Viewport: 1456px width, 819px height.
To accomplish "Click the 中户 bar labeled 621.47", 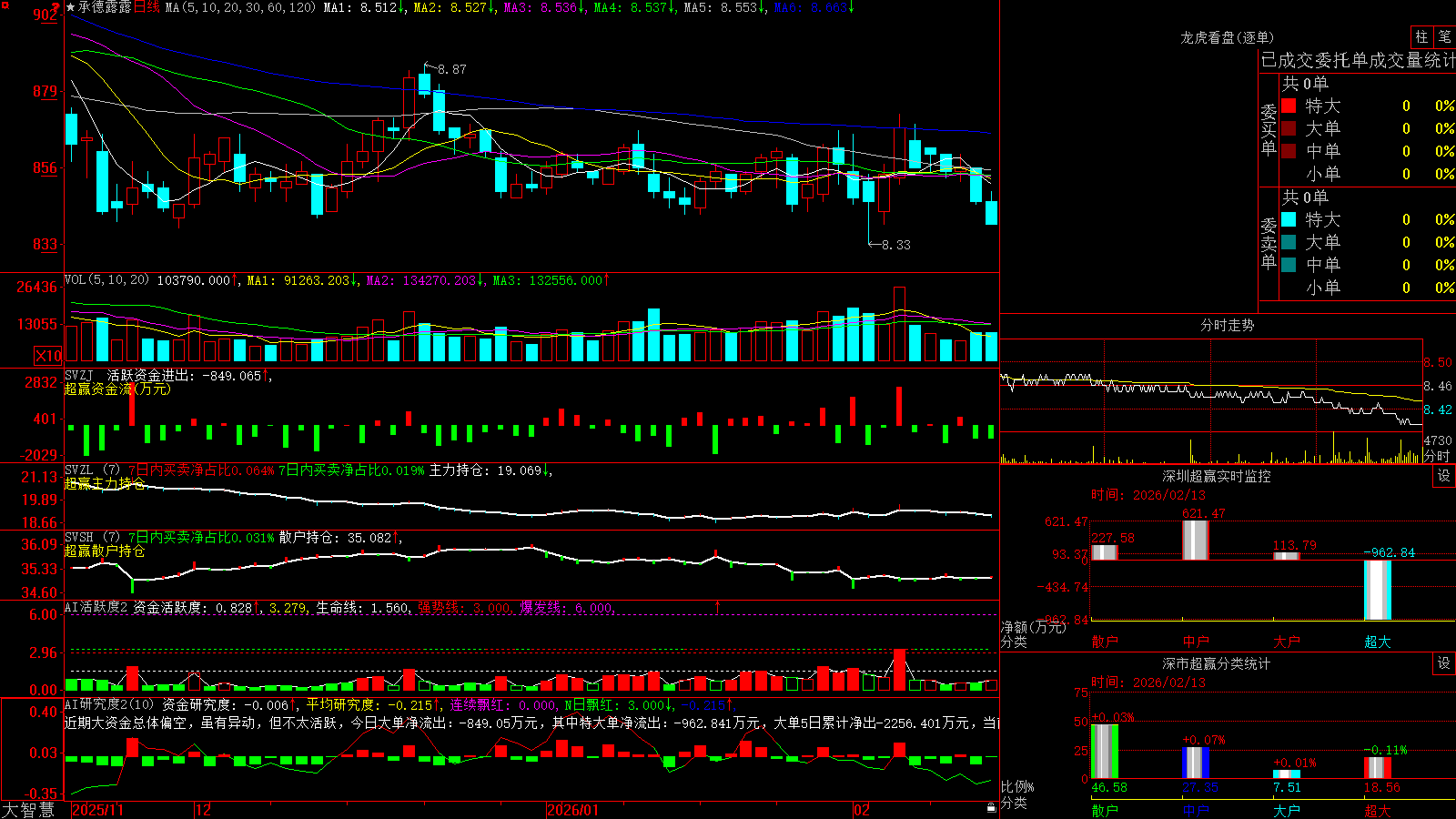I will point(1196,540).
